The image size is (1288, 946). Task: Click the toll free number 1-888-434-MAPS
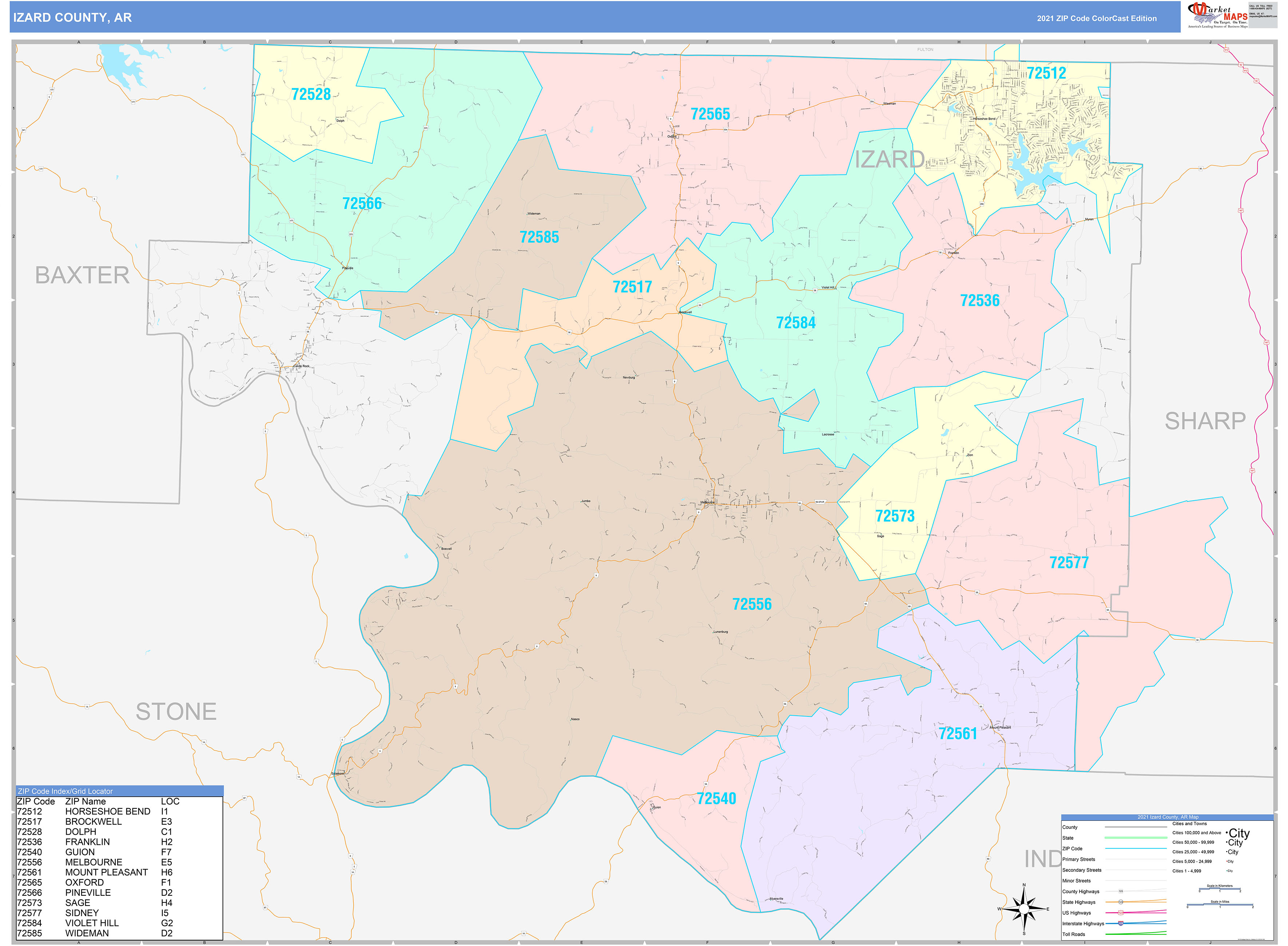click(1261, 9)
